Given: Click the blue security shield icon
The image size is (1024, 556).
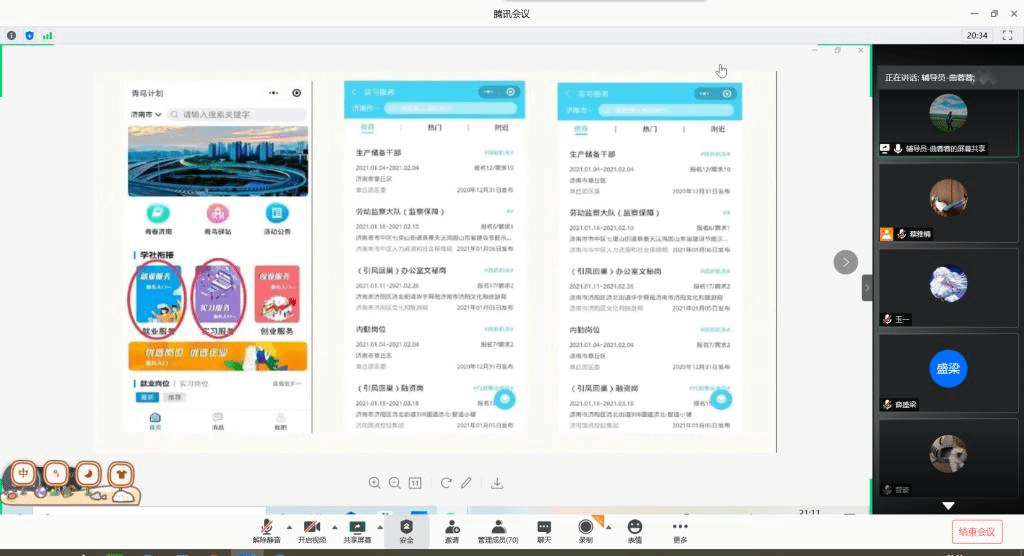Looking at the screenshot, I should 29,35.
